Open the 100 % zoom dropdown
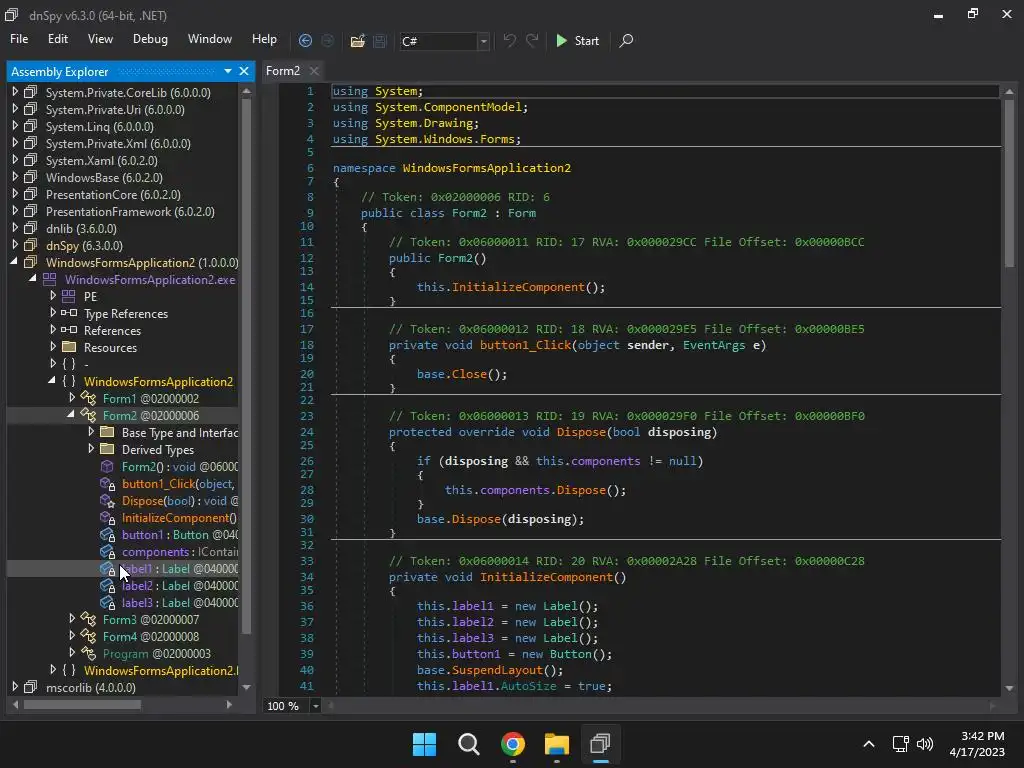The width and height of the screenshot is (1024, 768). [x=315, y=706]
